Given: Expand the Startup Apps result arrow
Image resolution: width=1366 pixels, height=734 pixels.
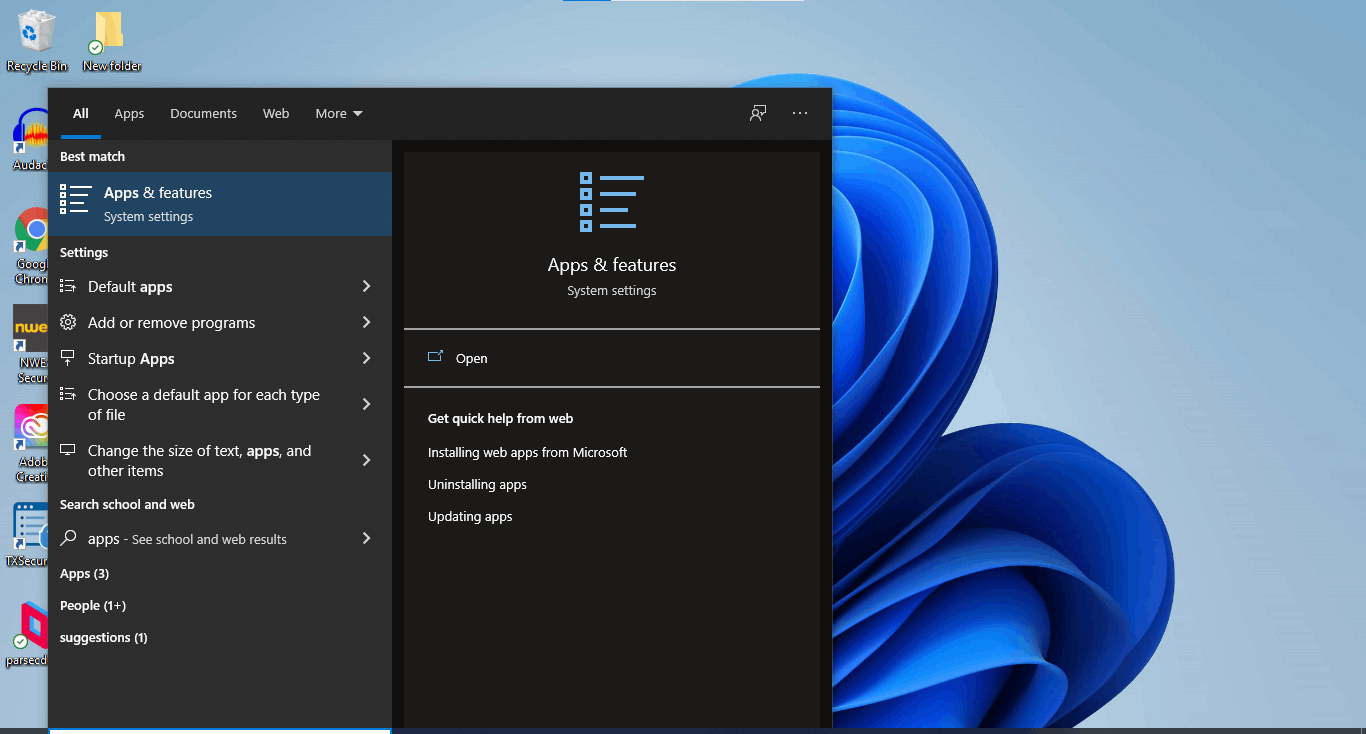Looking at the screenshot, I should [x=366, y=358].
